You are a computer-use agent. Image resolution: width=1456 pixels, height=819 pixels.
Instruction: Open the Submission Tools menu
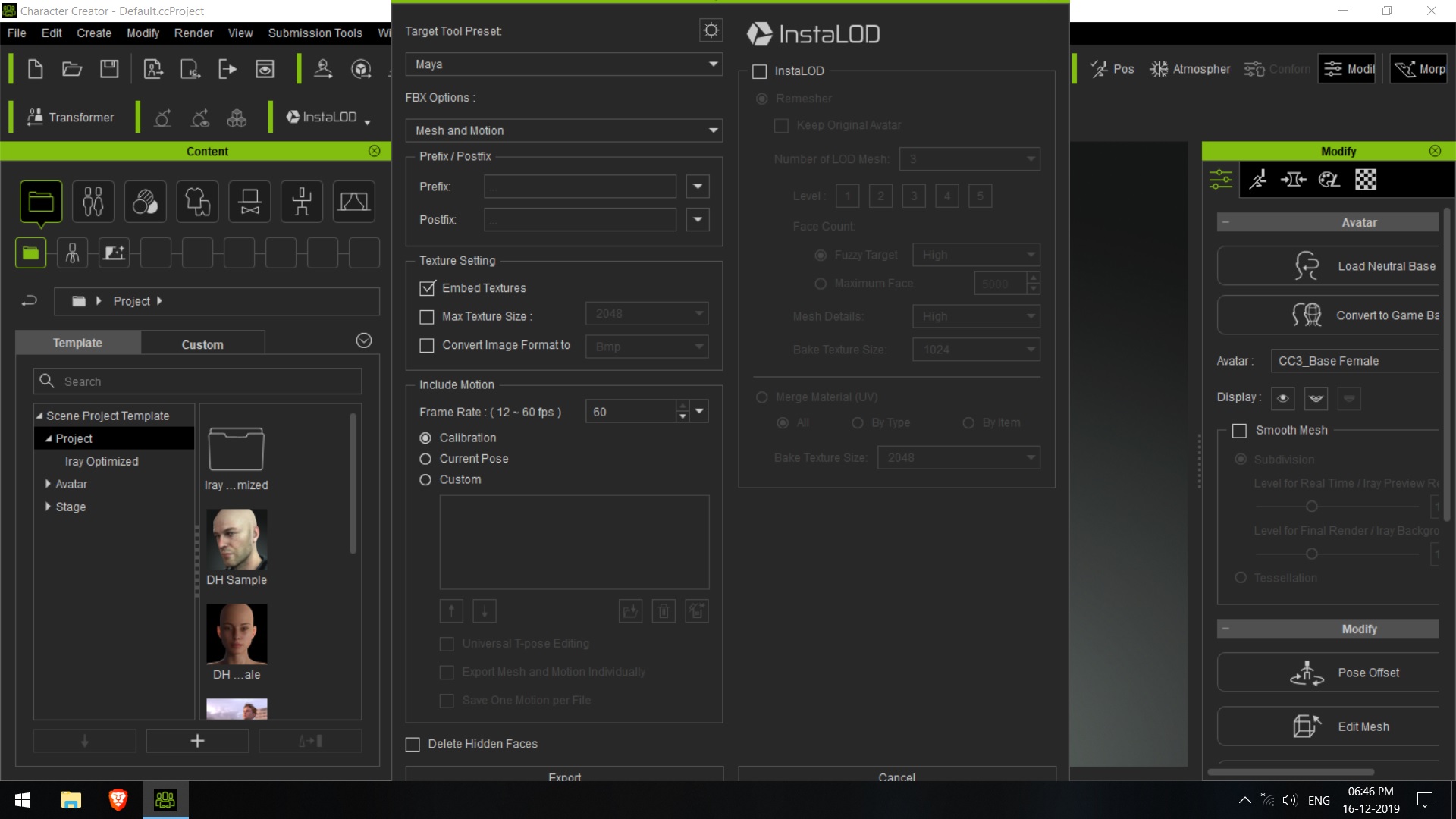315,33
